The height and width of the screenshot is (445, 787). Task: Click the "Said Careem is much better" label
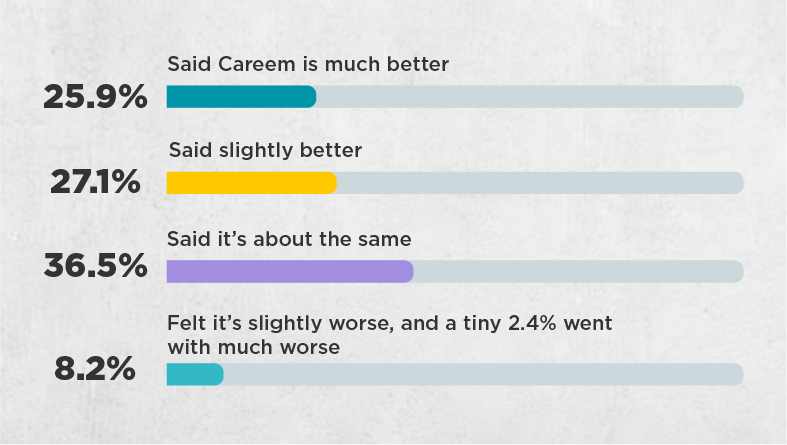click(x=308, y=64)
